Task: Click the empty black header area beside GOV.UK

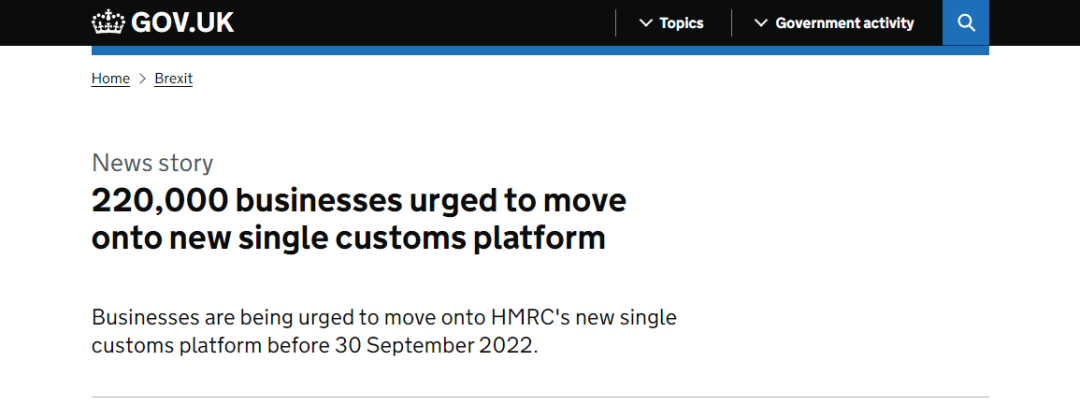Action: pos(424,23)
